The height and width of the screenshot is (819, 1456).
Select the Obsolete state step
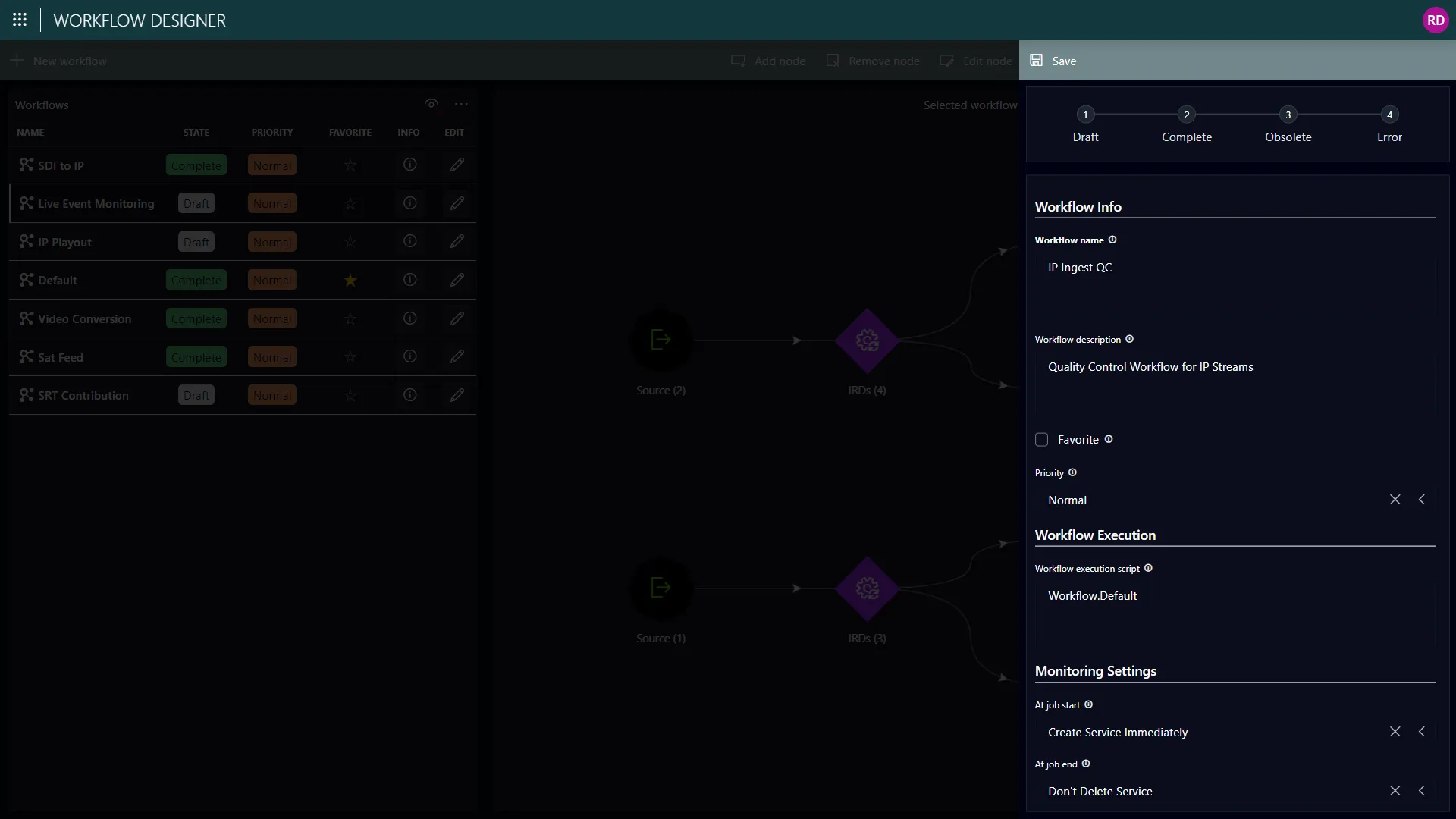pyautogui.click(x=1288, y=124)
